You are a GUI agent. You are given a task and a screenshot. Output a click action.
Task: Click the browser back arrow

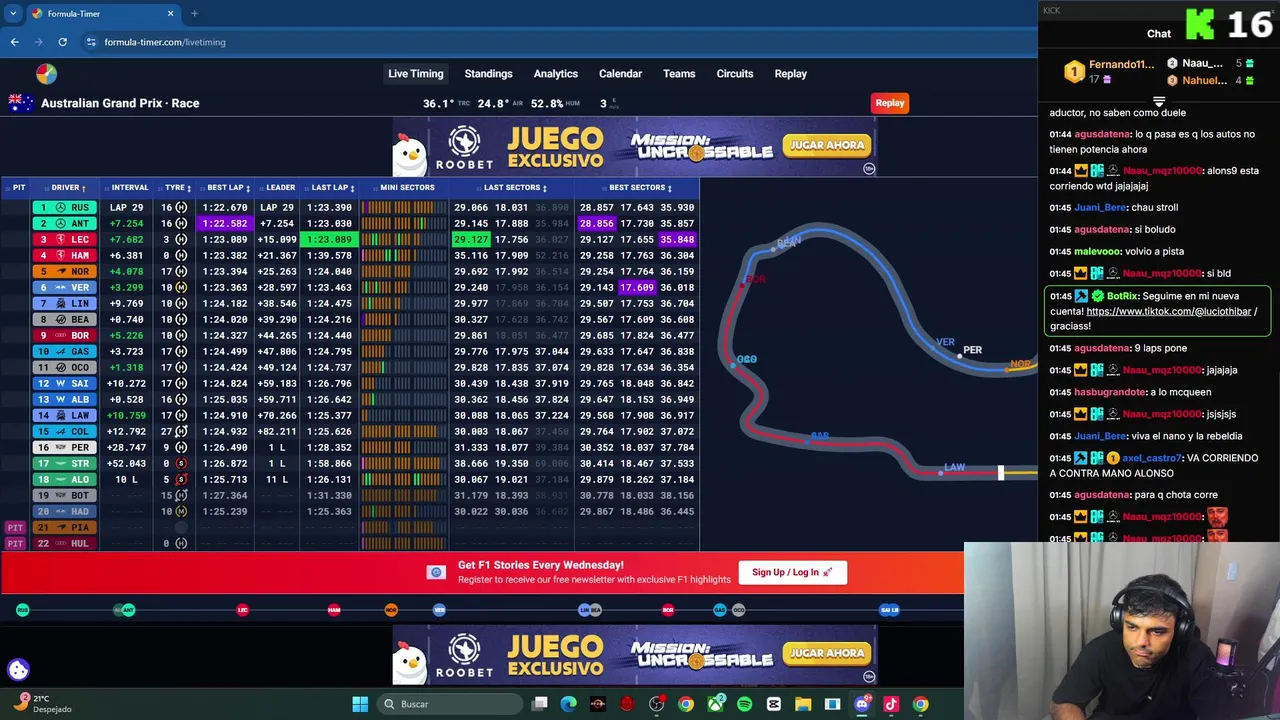coord(14,42)
